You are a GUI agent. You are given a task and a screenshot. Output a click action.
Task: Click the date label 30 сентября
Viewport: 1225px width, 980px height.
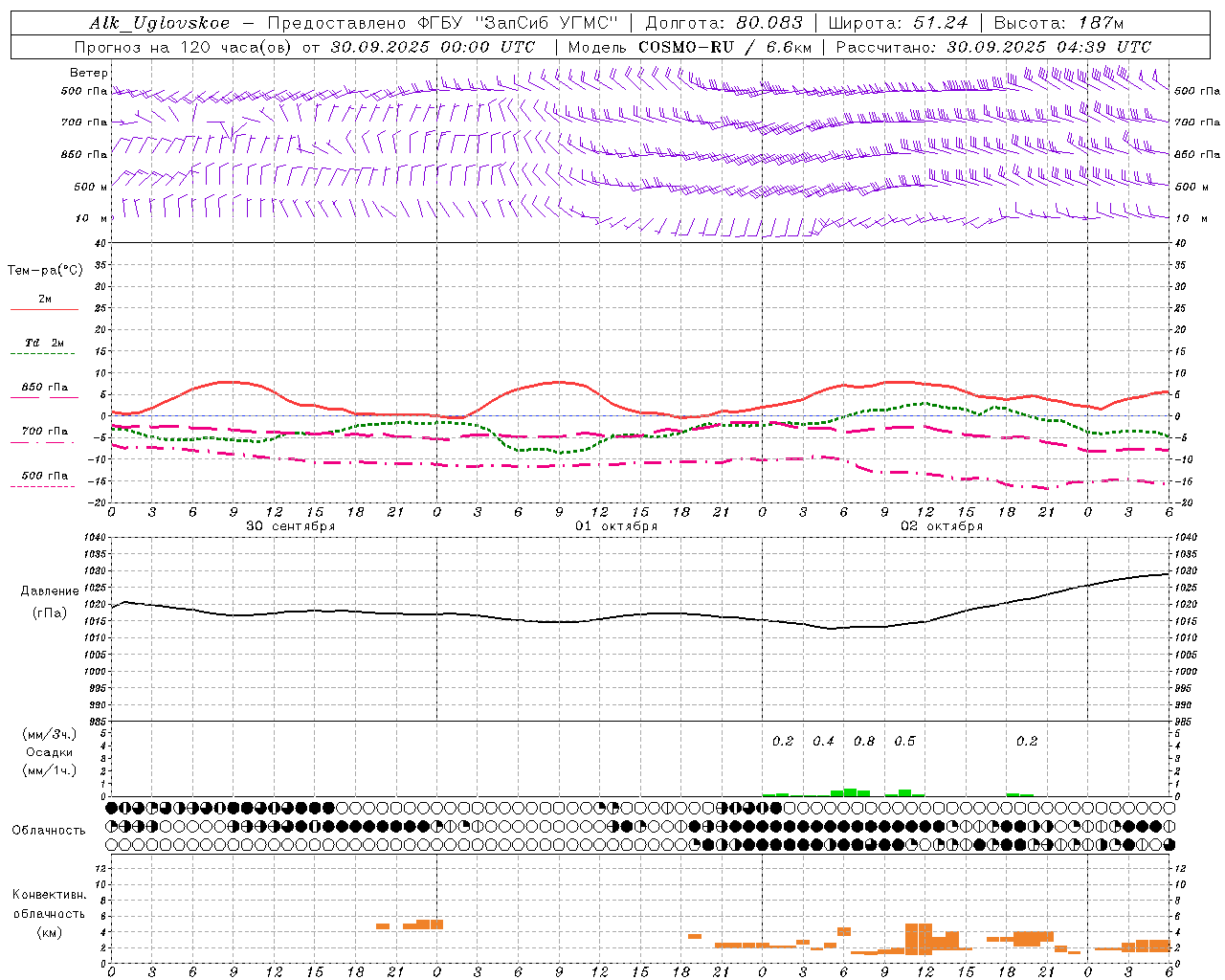pyautogui.click(x=291, y=526)
